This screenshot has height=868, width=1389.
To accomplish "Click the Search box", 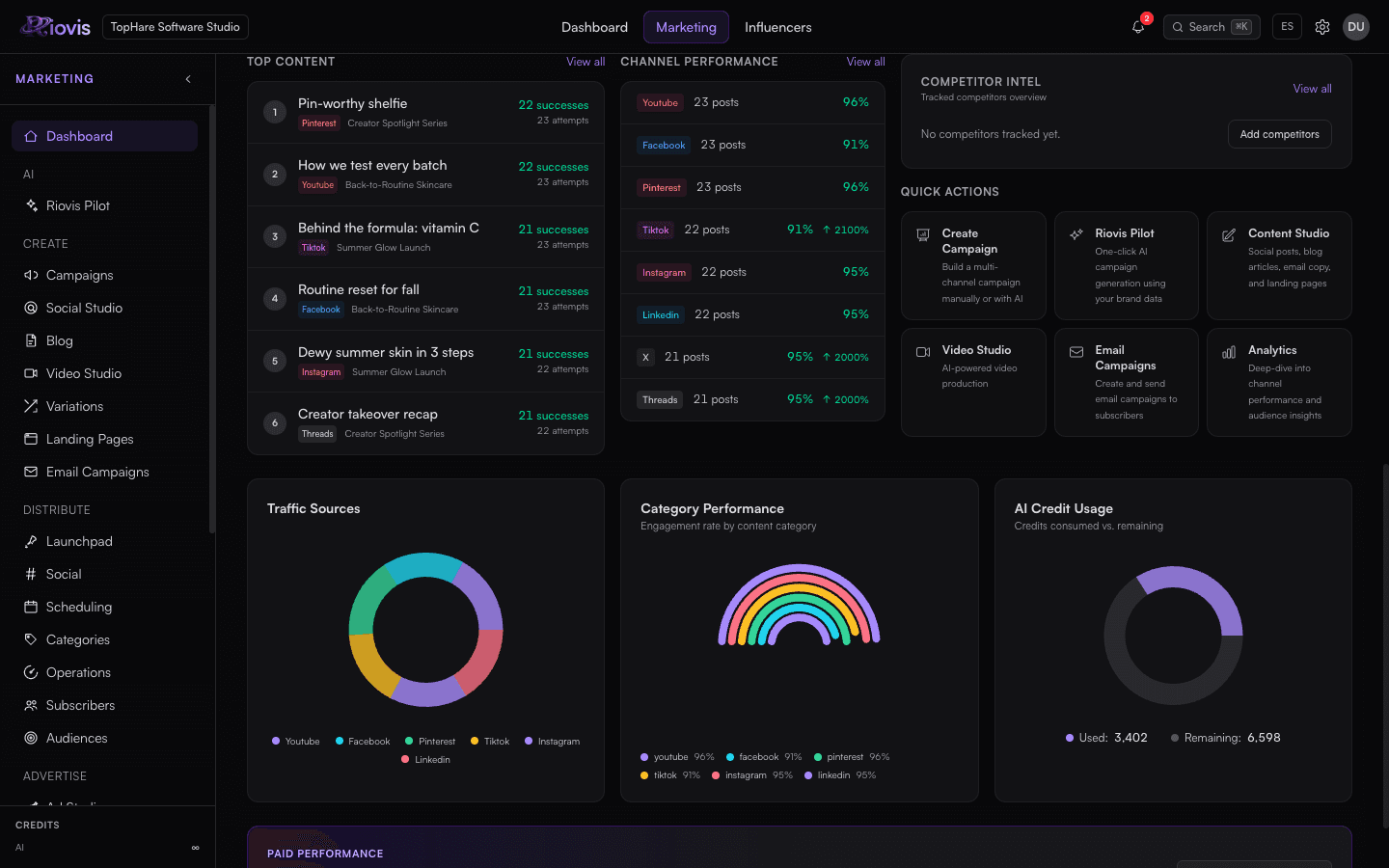I will pos(1212,27).
